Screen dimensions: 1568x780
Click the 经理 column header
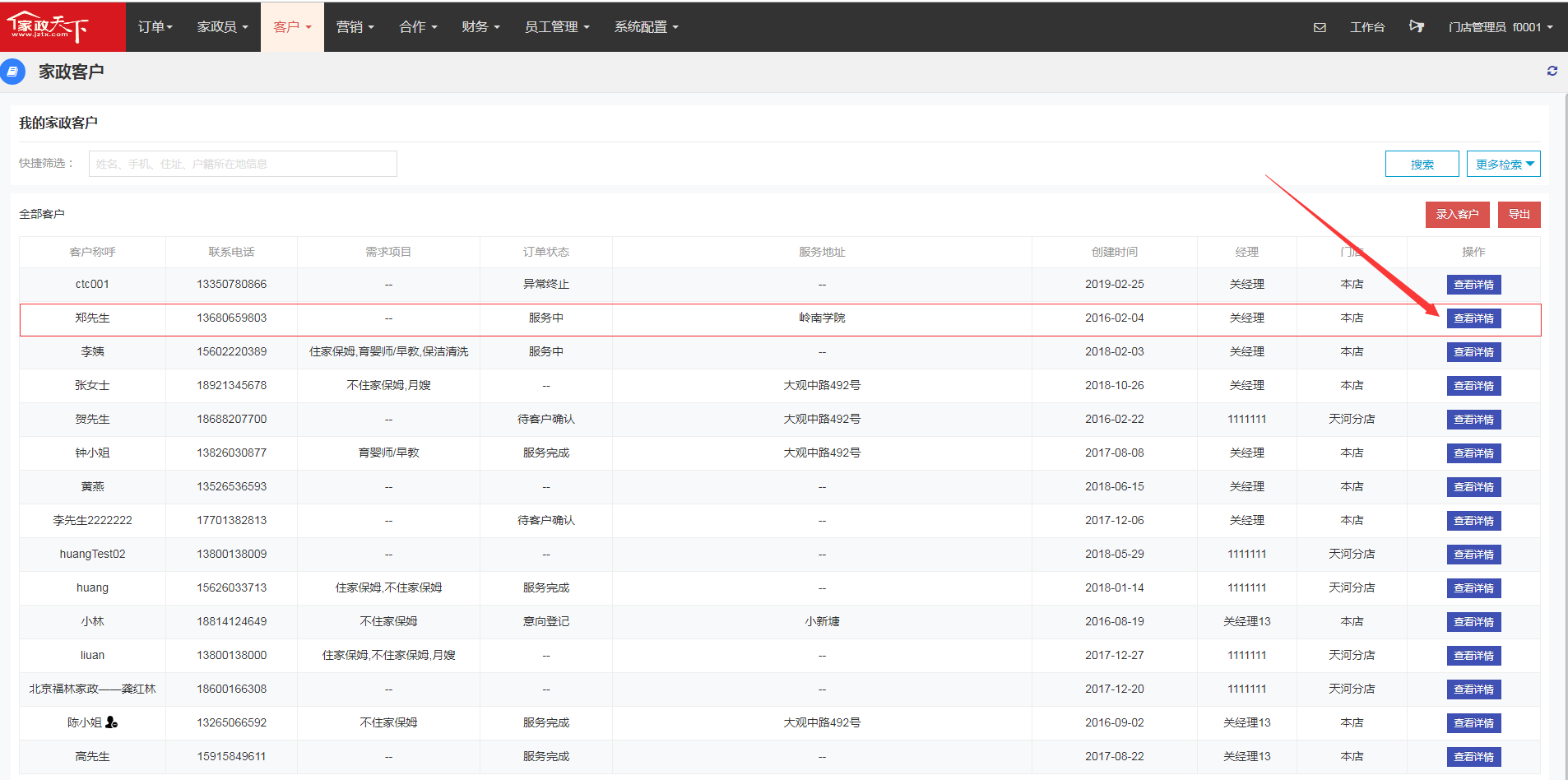tap(1247, 252)
